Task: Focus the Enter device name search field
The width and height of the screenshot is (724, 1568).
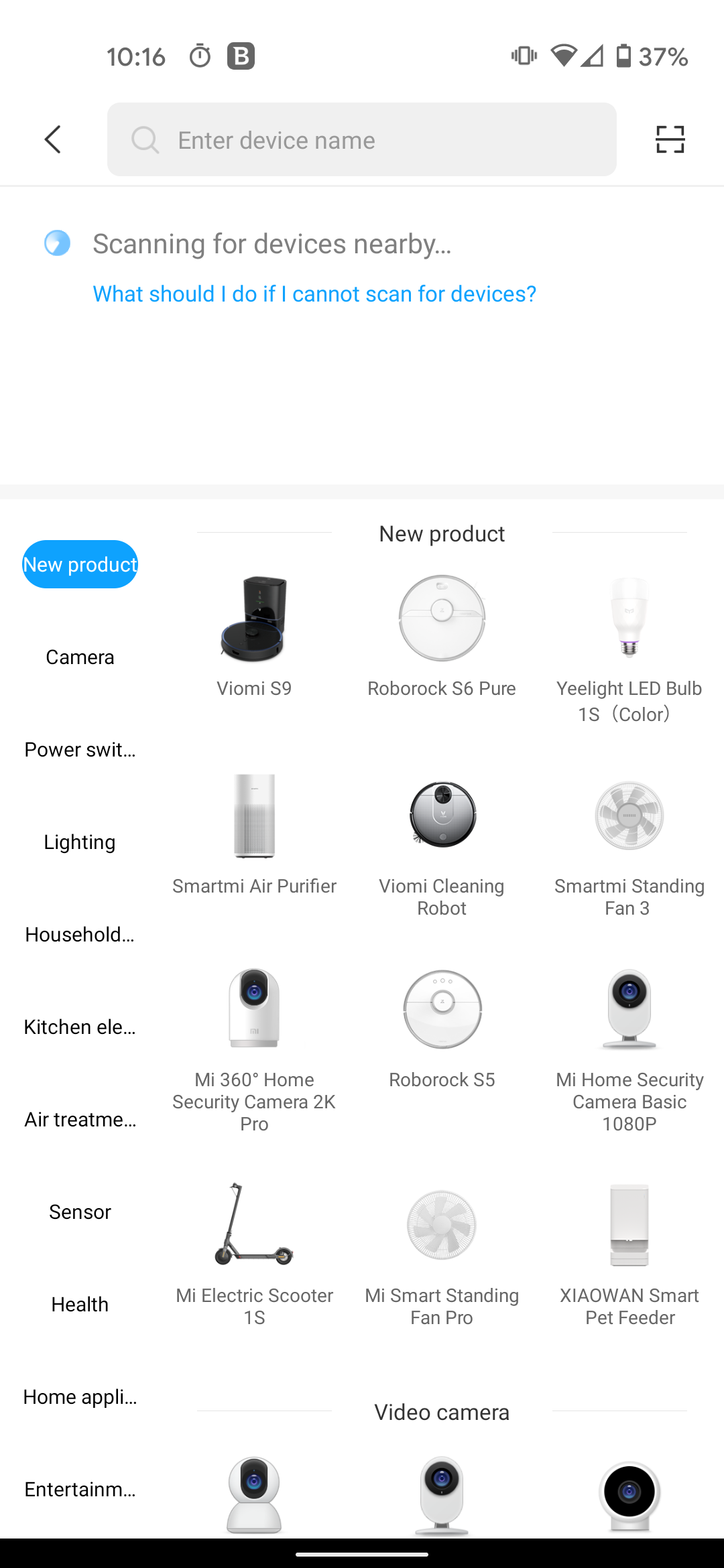Action: (x=362, y=139)
